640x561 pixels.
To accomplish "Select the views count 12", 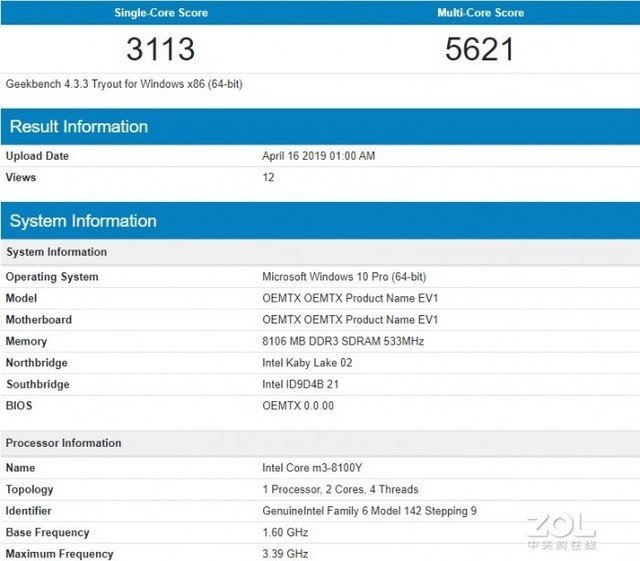I will [268, 178].
